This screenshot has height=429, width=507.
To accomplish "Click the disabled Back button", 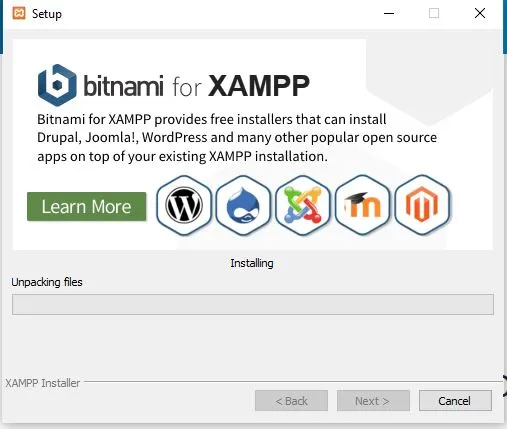I will [291, 400].
